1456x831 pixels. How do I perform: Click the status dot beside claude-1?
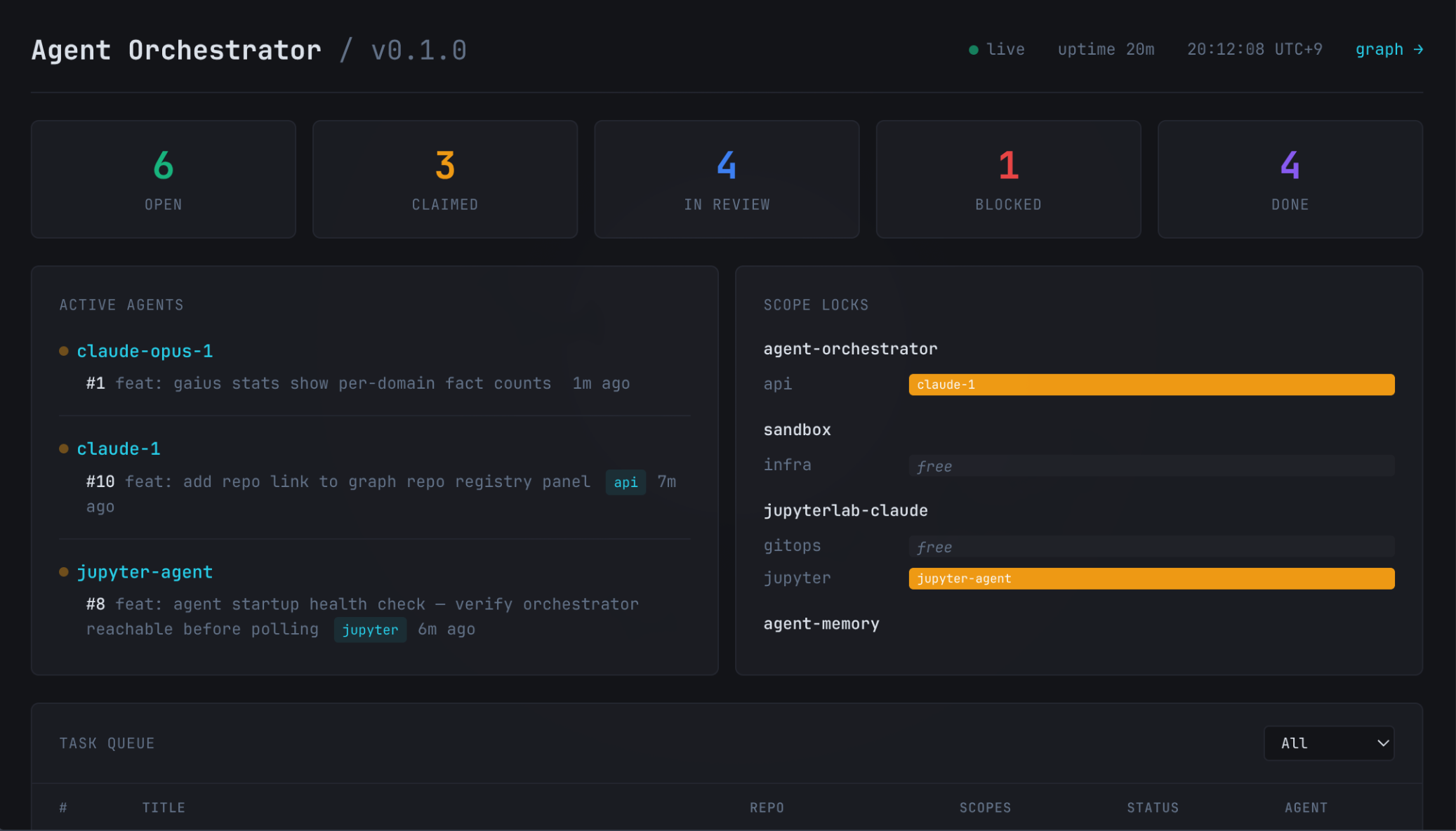coord(64,448)
